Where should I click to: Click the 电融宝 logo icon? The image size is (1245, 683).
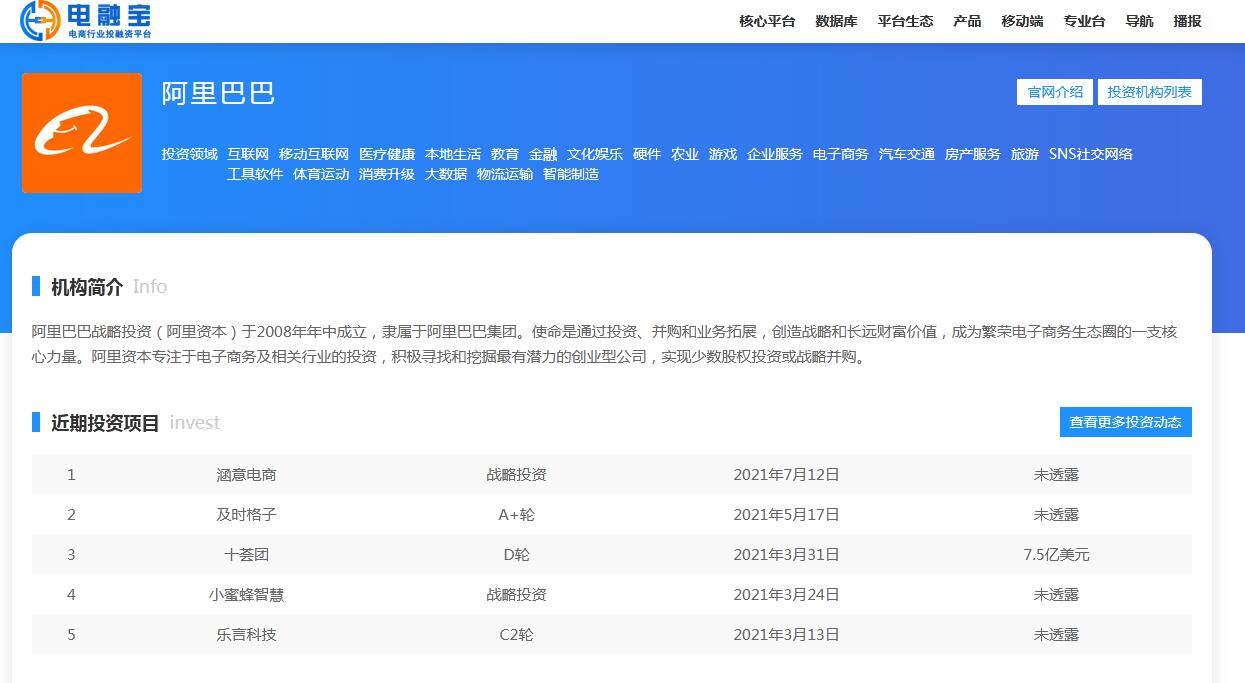[x=85, y=20]
